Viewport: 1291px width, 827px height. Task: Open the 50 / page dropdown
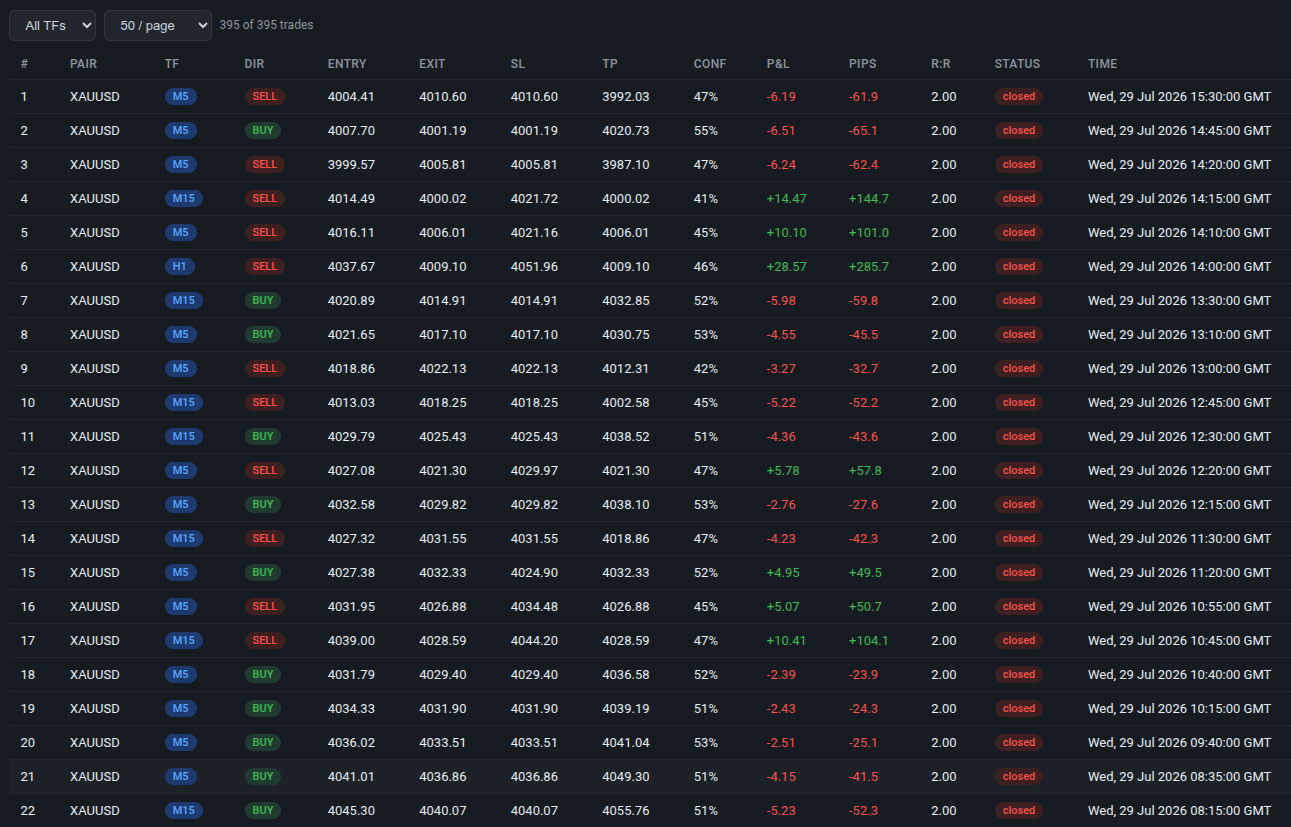158,25
